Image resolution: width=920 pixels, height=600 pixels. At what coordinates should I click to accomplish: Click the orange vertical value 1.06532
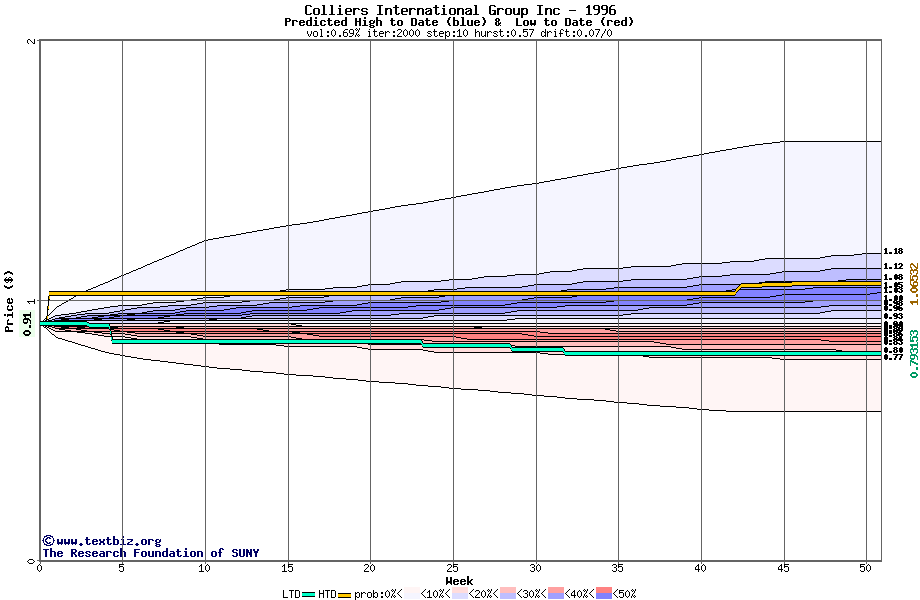point(914,283)
